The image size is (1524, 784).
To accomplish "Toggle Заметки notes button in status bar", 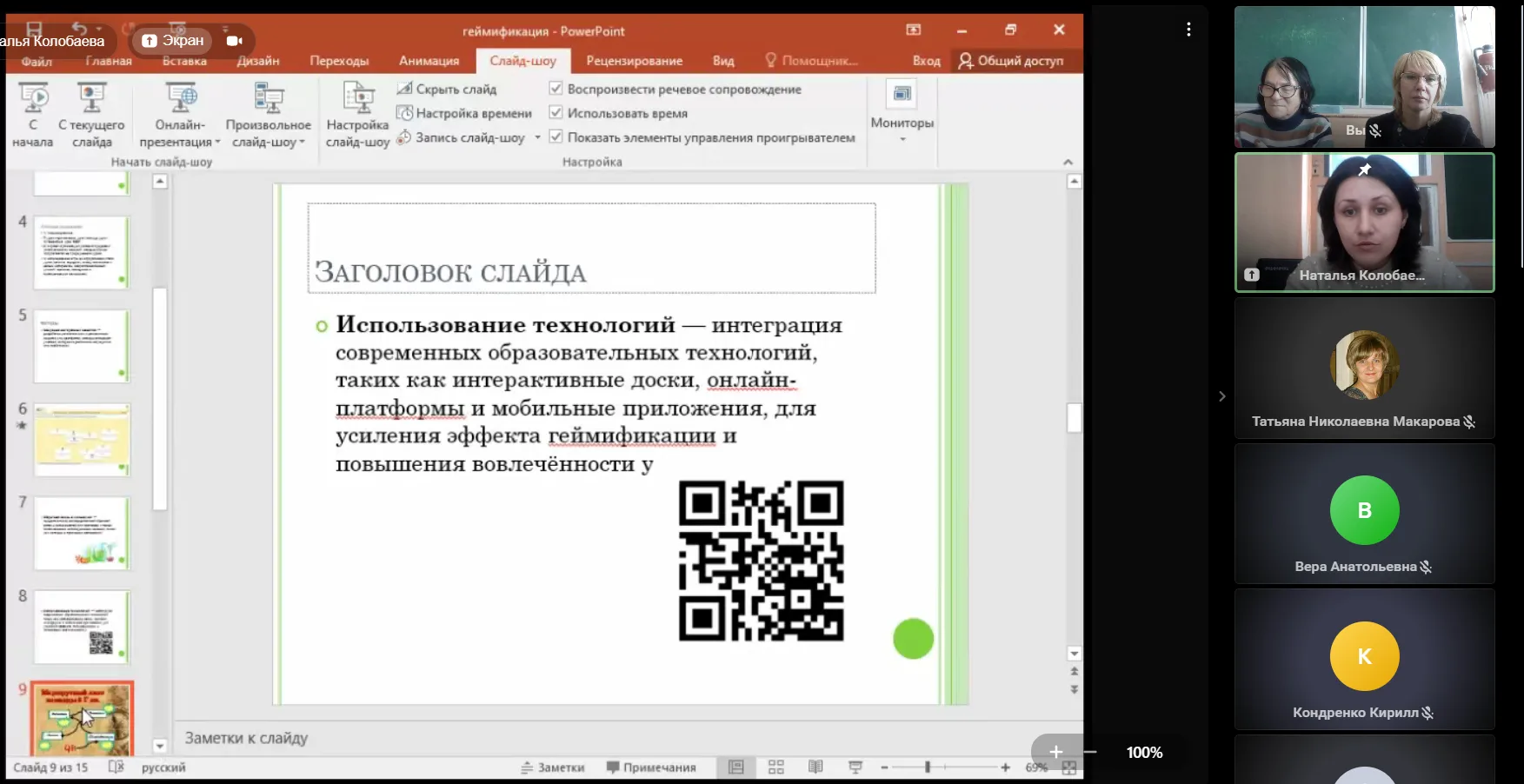I will click(553, 767).
